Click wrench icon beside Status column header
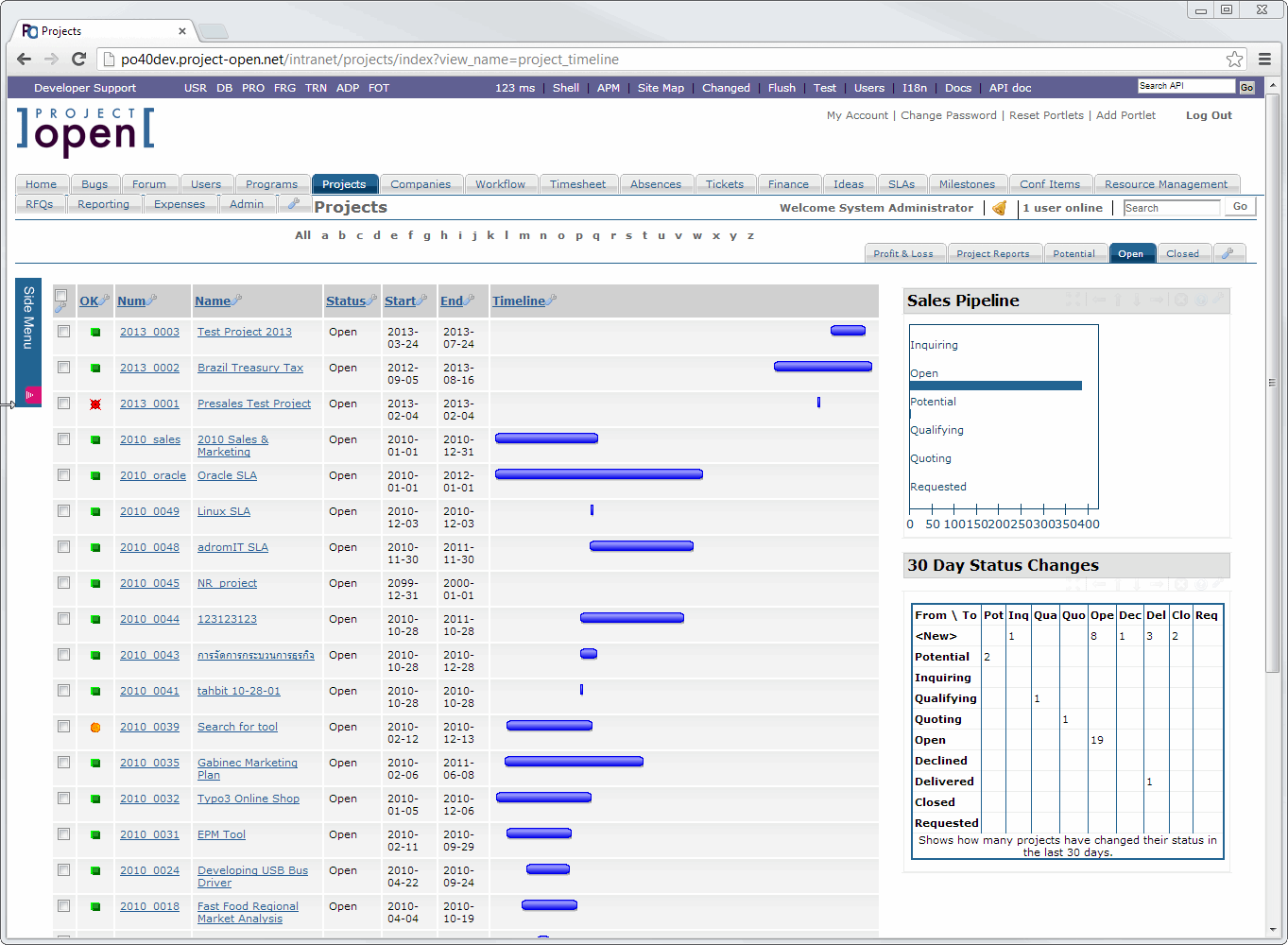Image resolution: width=1288 pixels, height=945 pixels. (x=371, y=300)
